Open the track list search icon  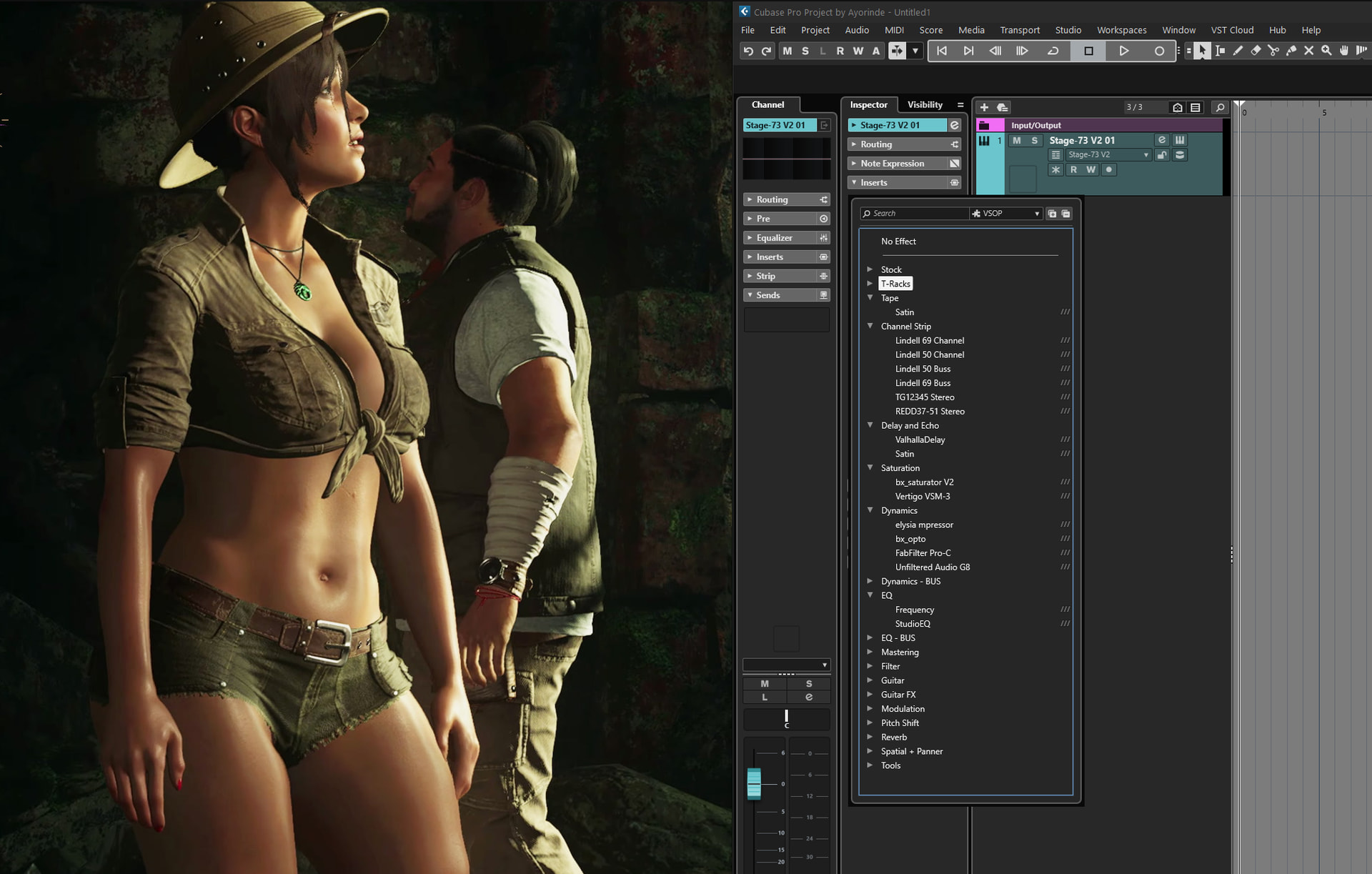[x=1220, y=107]
